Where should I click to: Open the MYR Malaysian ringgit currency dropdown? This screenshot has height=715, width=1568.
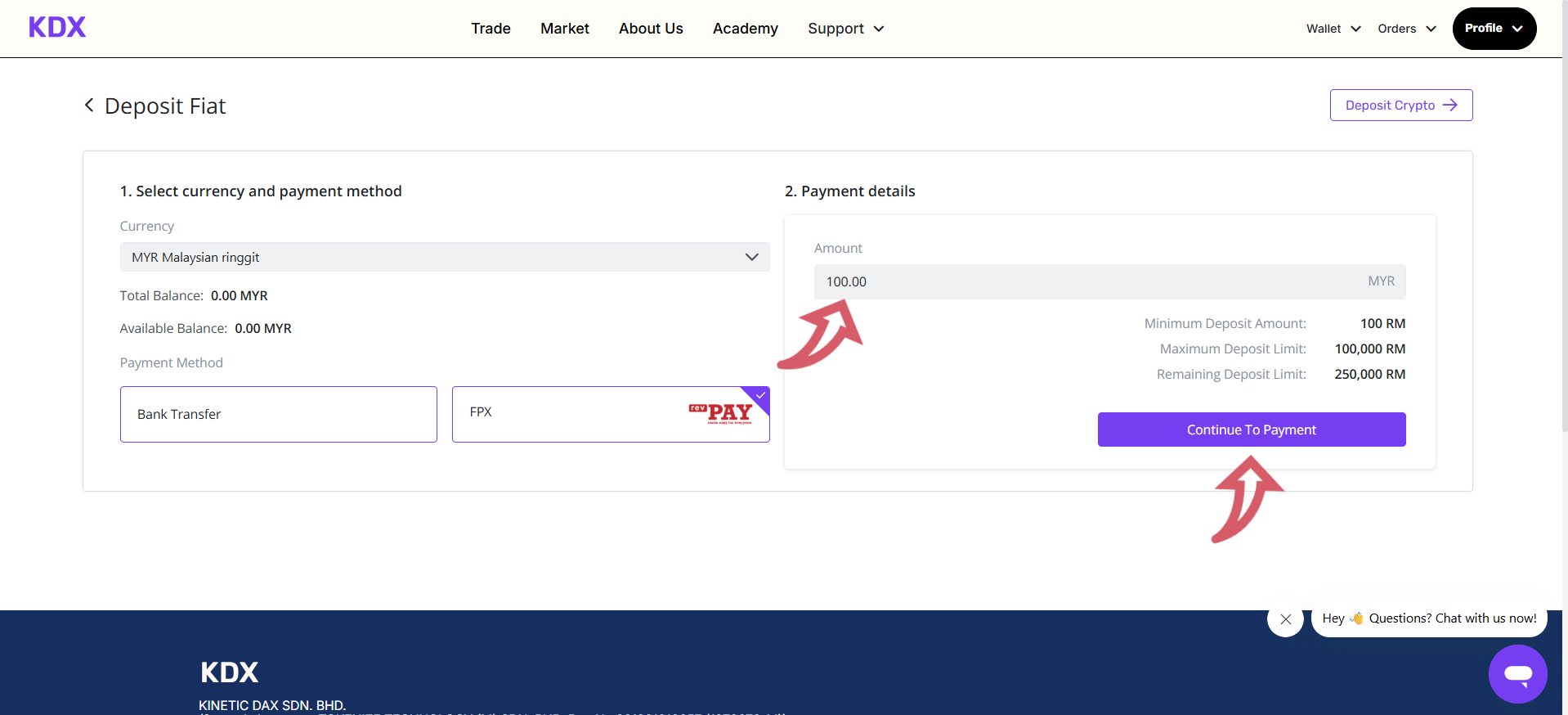coord(445,257)
